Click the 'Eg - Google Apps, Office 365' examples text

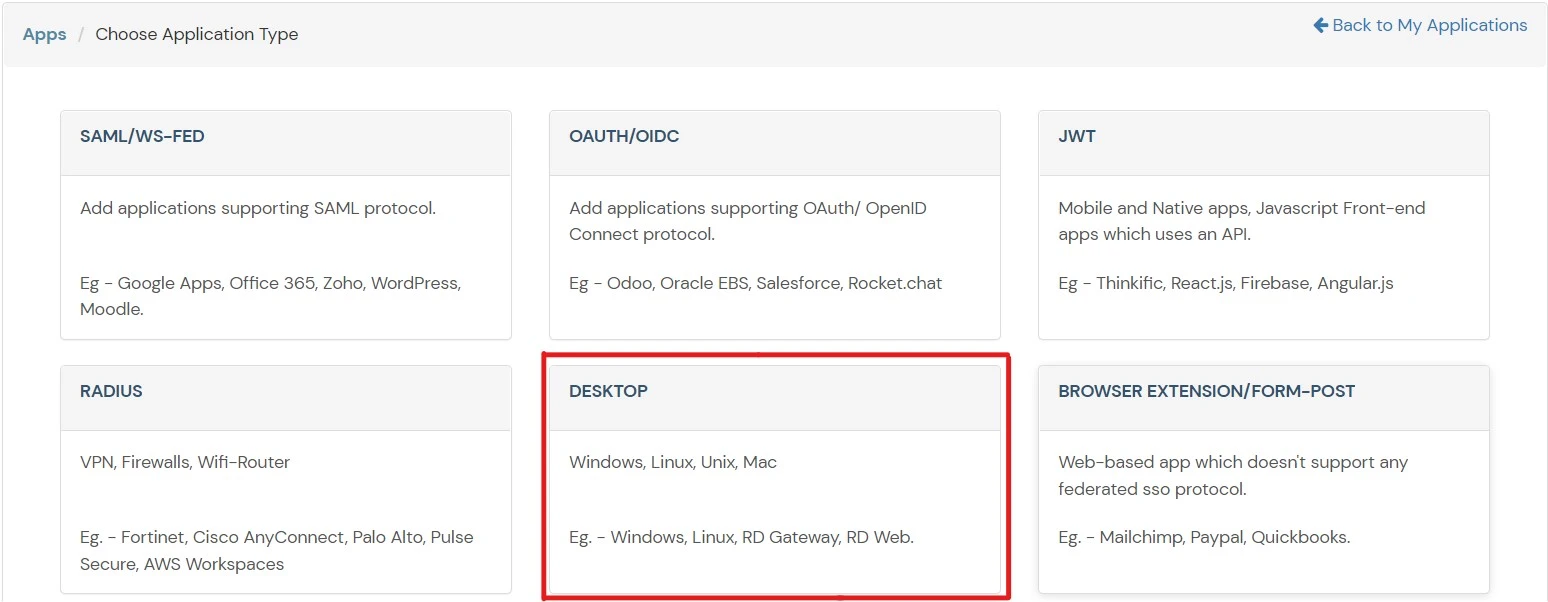coord(271,296)
